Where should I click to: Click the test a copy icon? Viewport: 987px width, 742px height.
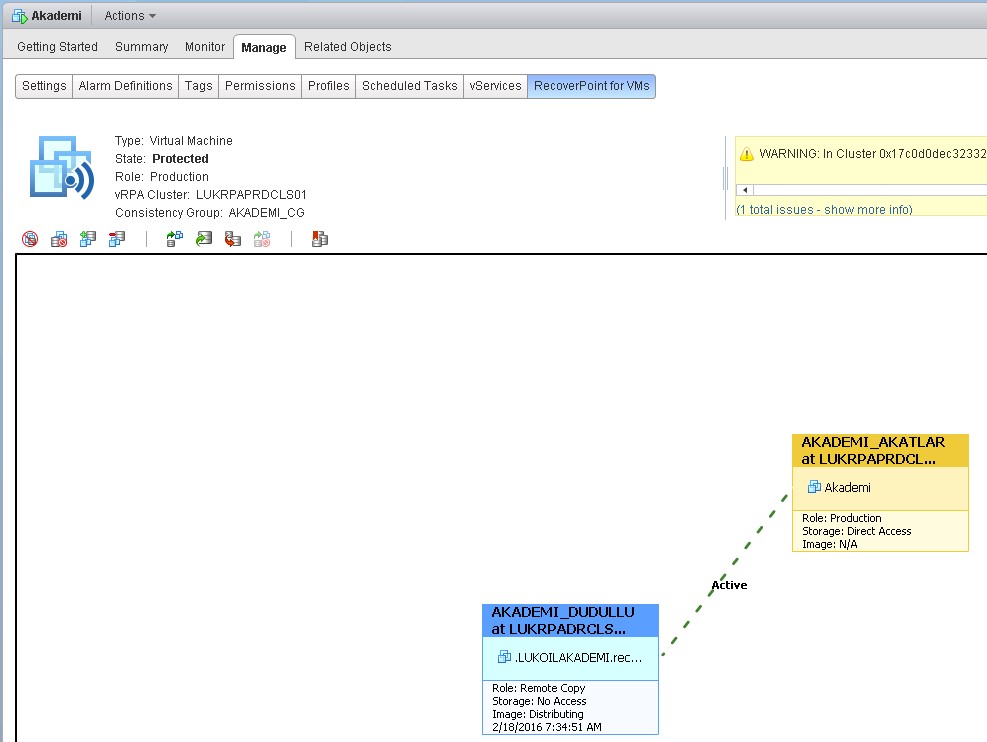174,239
